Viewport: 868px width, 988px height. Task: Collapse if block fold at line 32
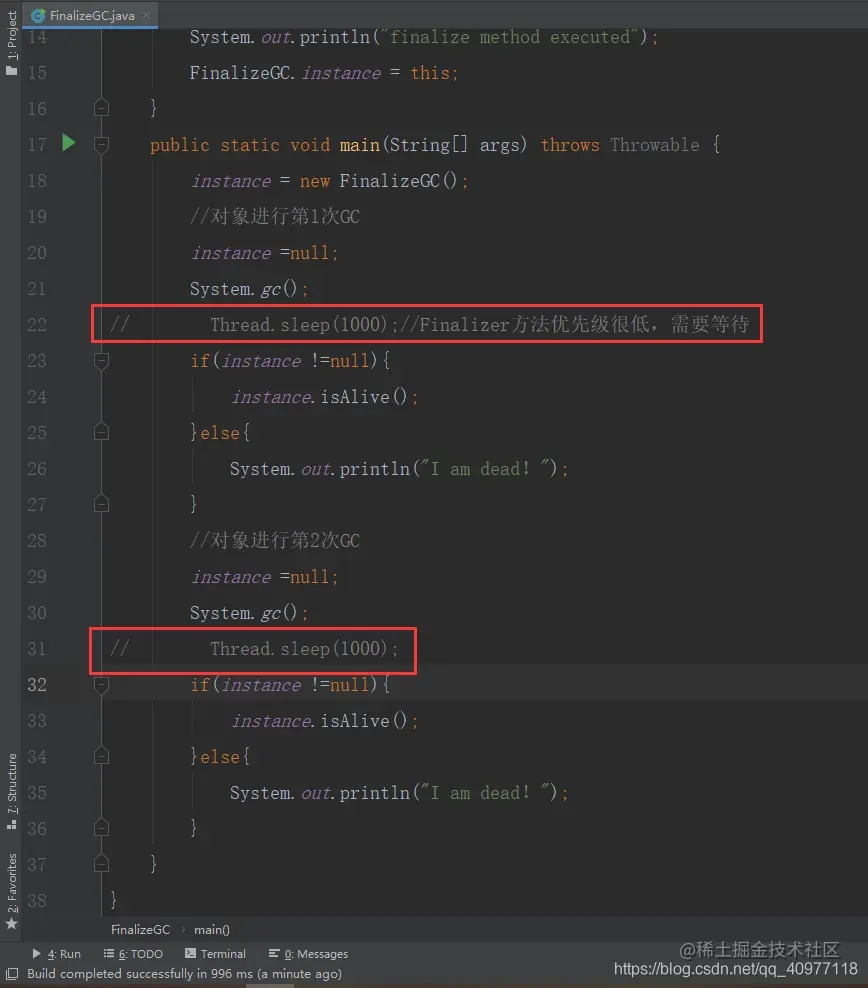click(101, 685)
